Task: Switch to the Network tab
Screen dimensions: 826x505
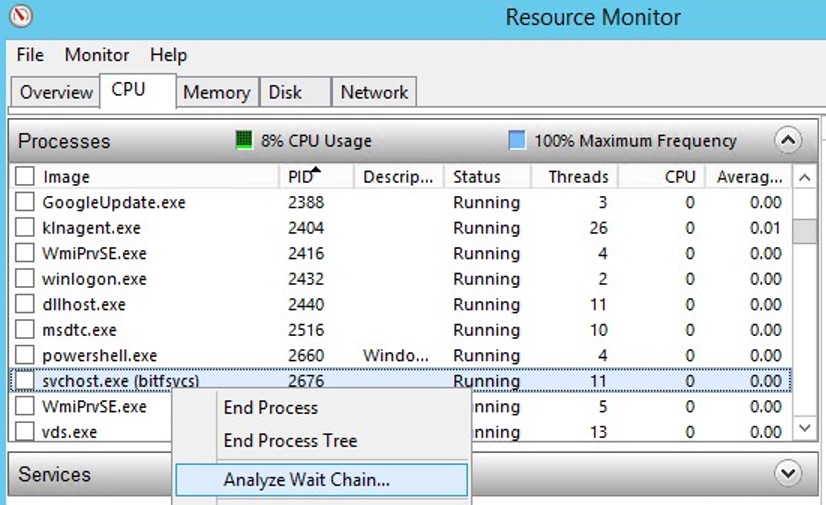Action: [374, 92]
